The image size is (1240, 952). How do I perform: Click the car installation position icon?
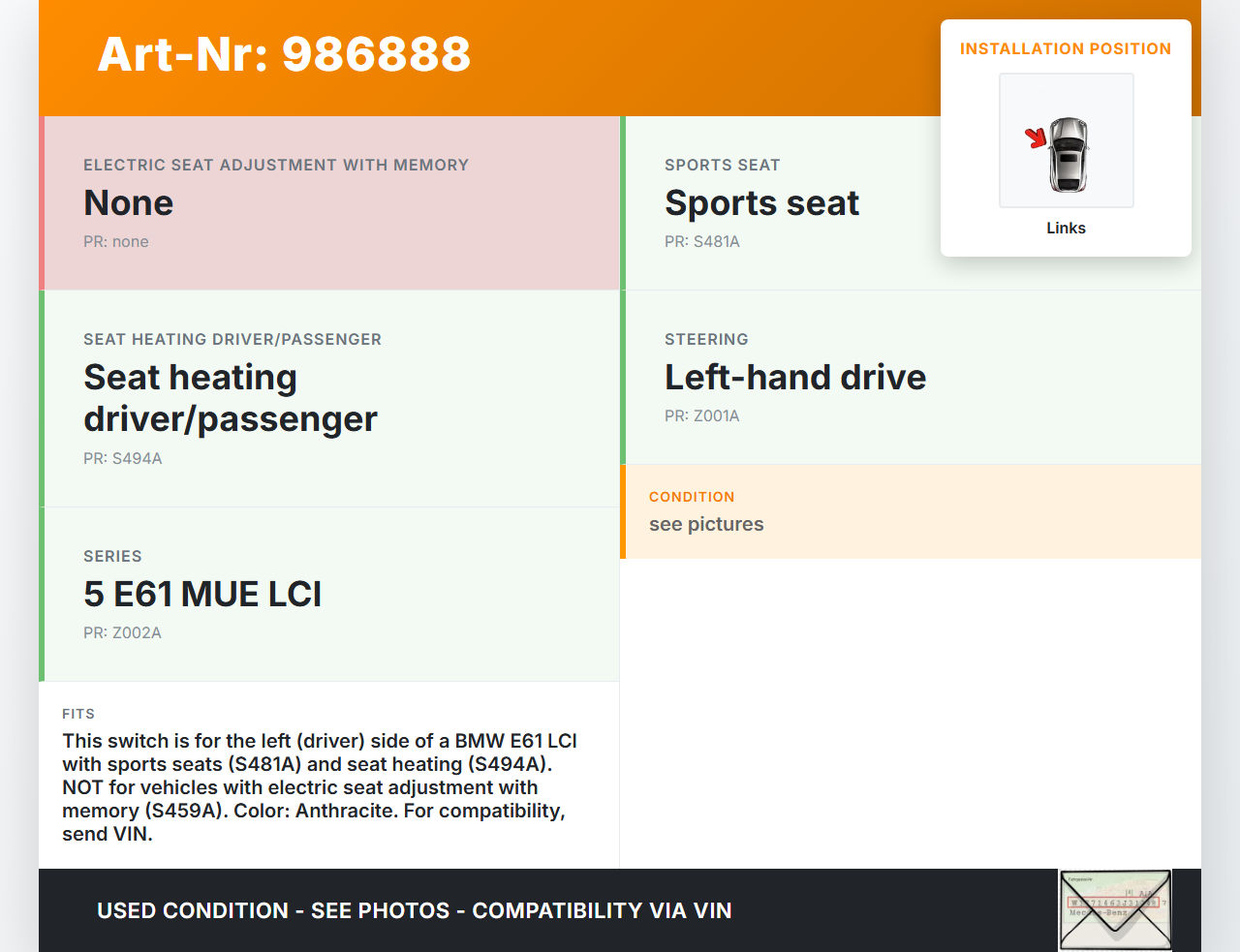pos(1066,141)
